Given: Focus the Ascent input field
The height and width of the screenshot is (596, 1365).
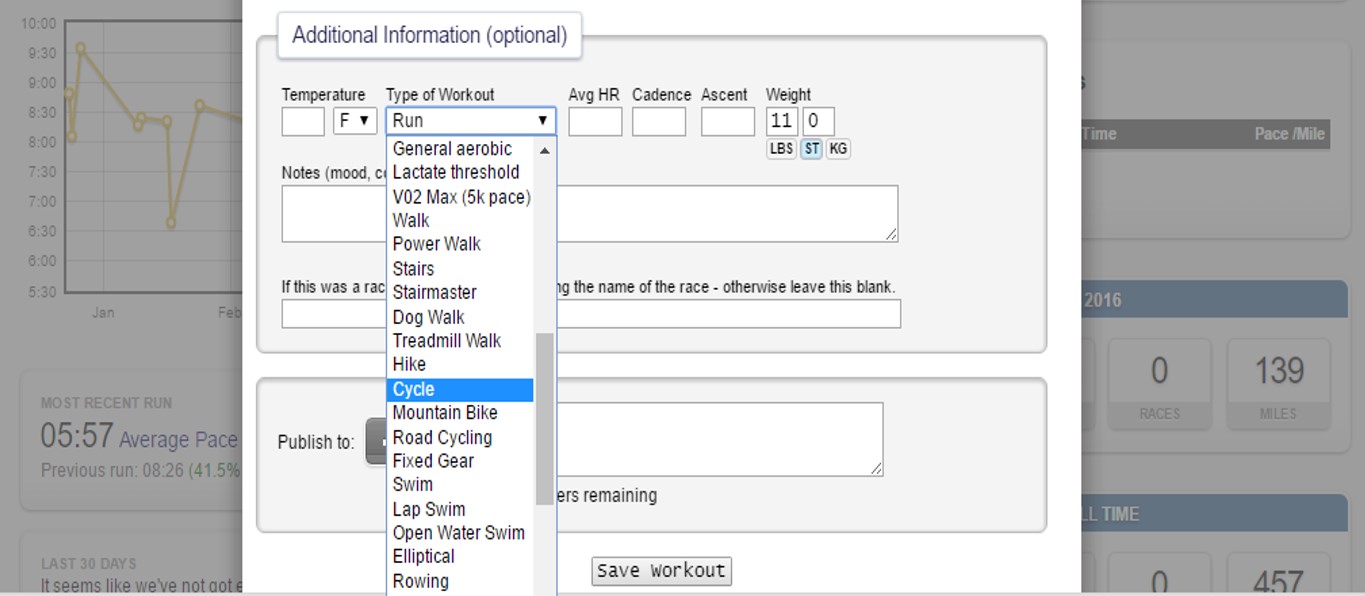Looking at the screenshot, I should tap(728, 121).
